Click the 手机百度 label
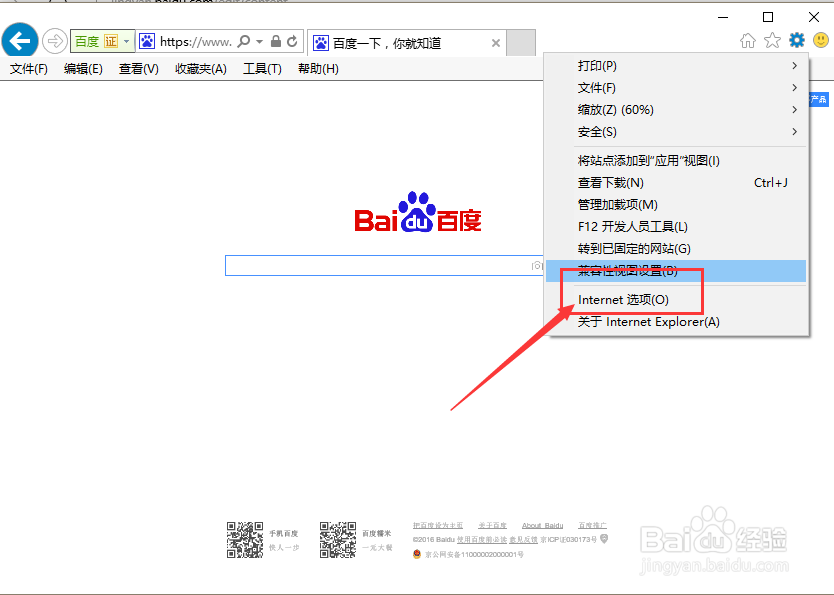This screenshot has height=595, width=834. (283, 533)
